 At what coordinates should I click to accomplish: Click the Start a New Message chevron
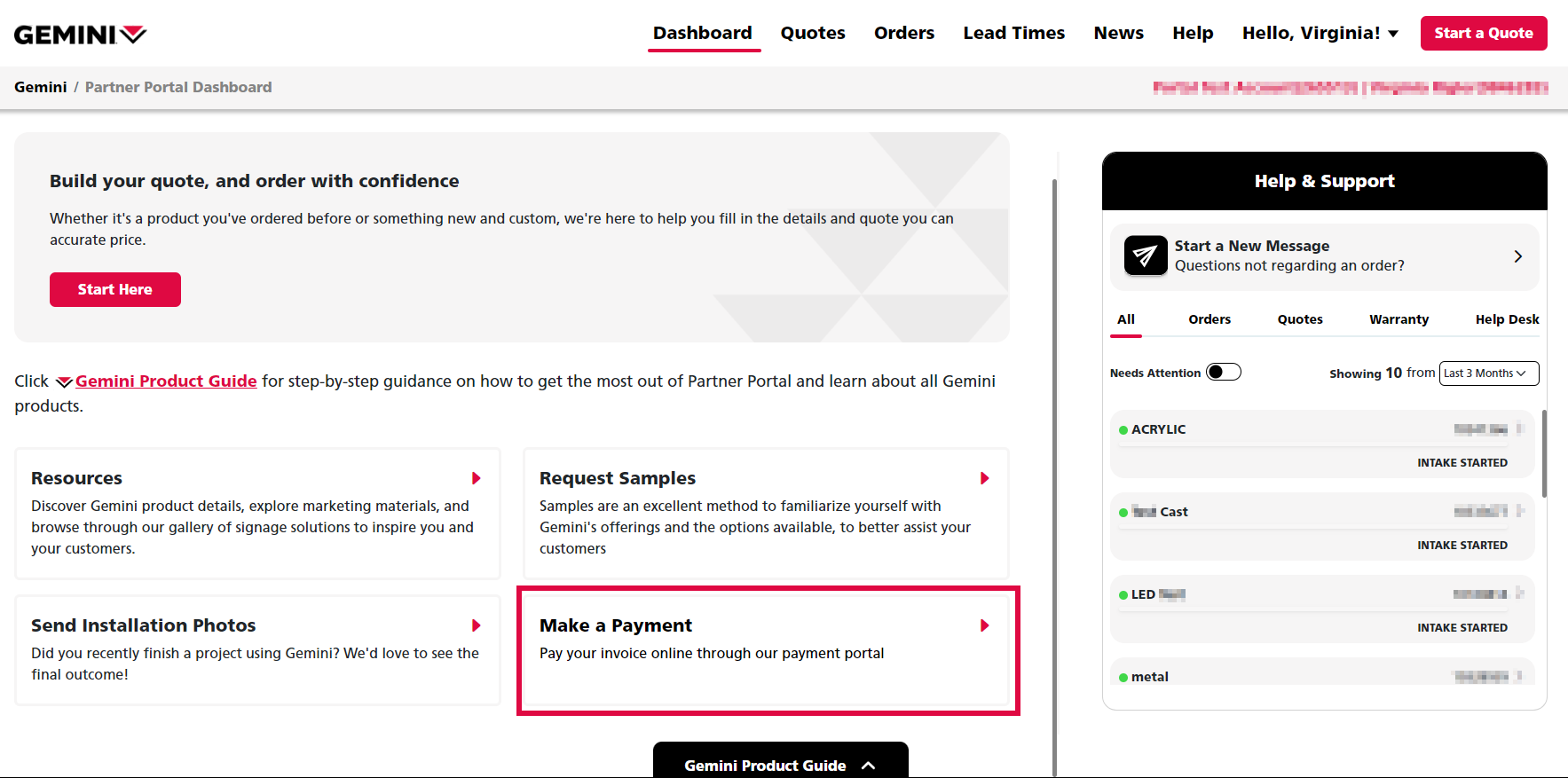click(1518, 256)
